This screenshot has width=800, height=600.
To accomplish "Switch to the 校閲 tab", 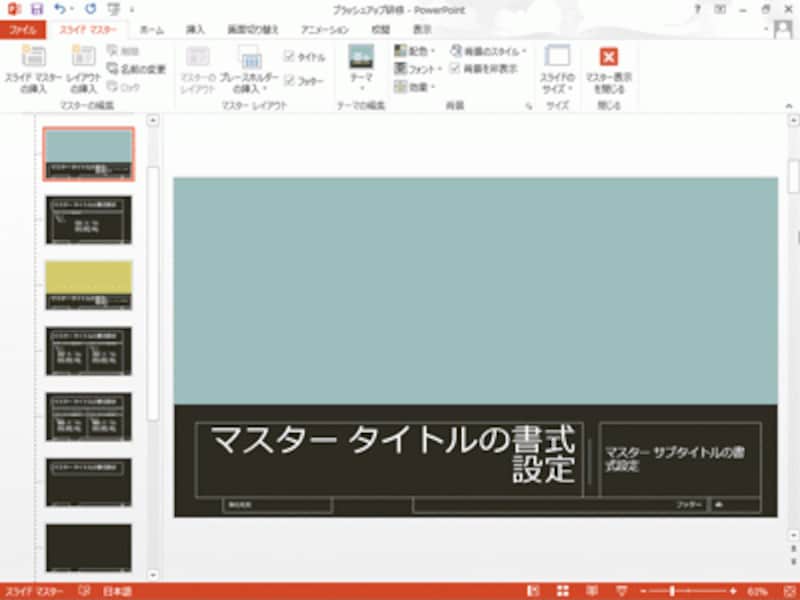I will point(381,30).
